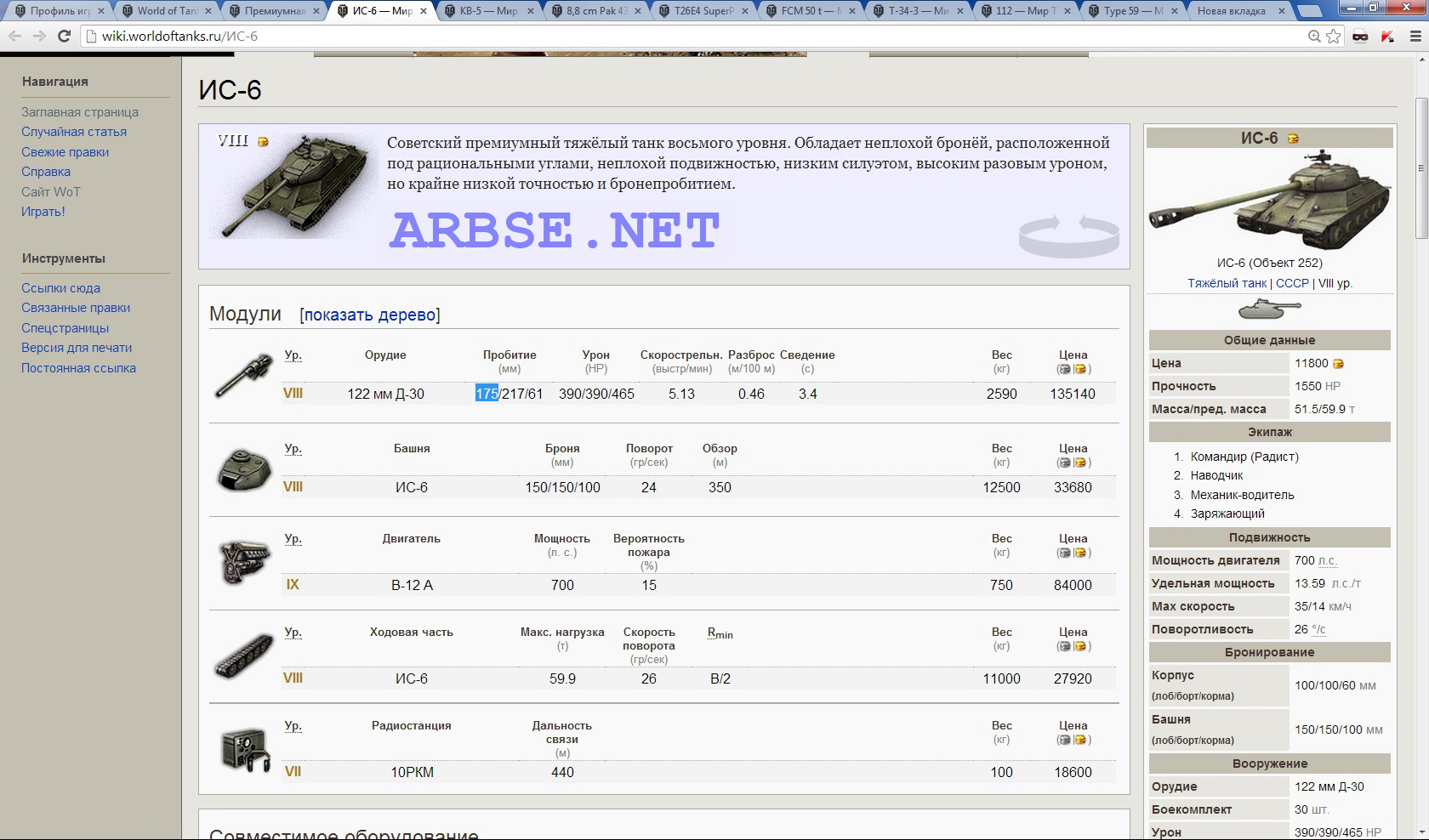Screen dimensions: 1429x840
Task: Open 'СССР' nation link in infobox
Action: 1292,283
